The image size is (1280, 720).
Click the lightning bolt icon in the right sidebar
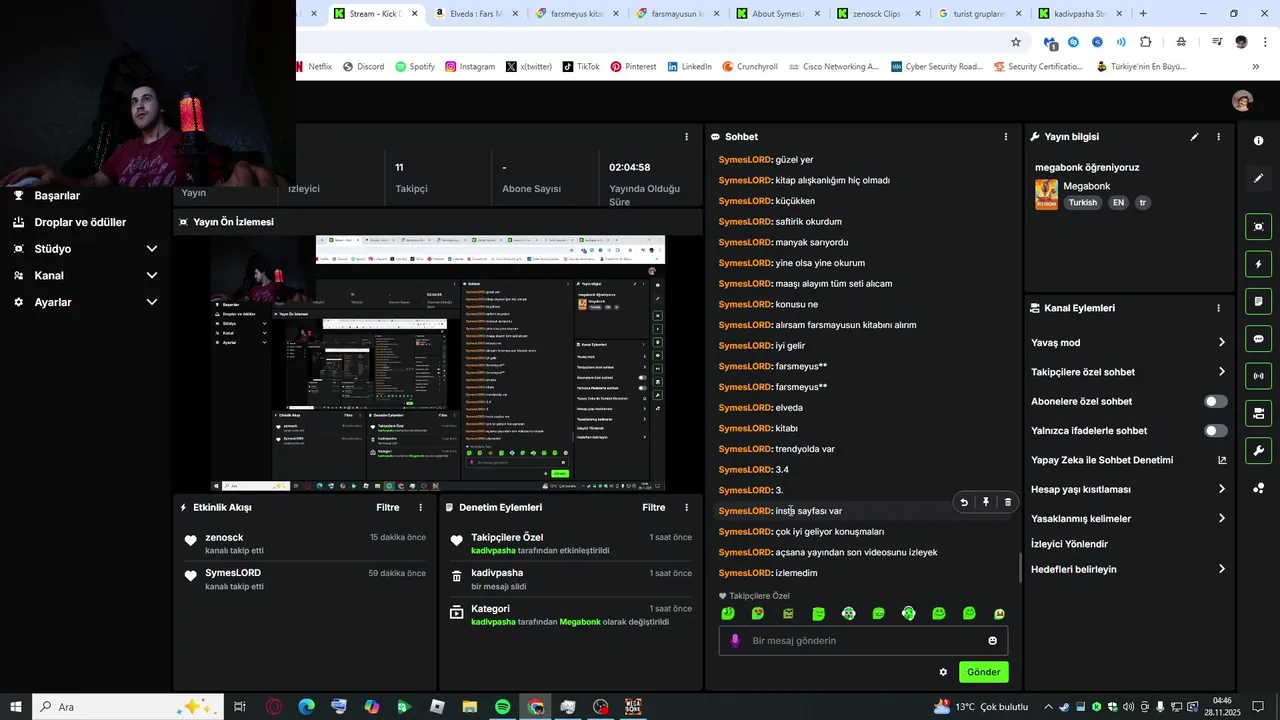[1258, 264]
